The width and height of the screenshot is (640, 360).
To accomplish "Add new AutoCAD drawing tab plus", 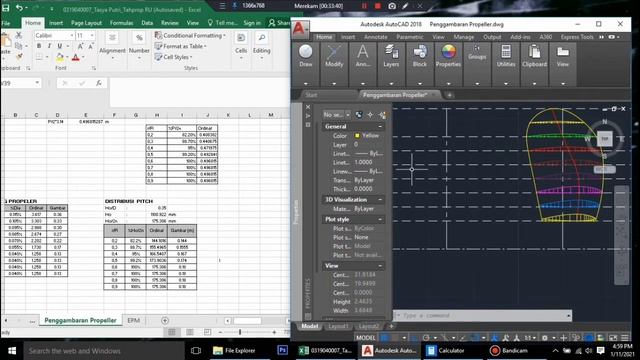I will point(449,95).
